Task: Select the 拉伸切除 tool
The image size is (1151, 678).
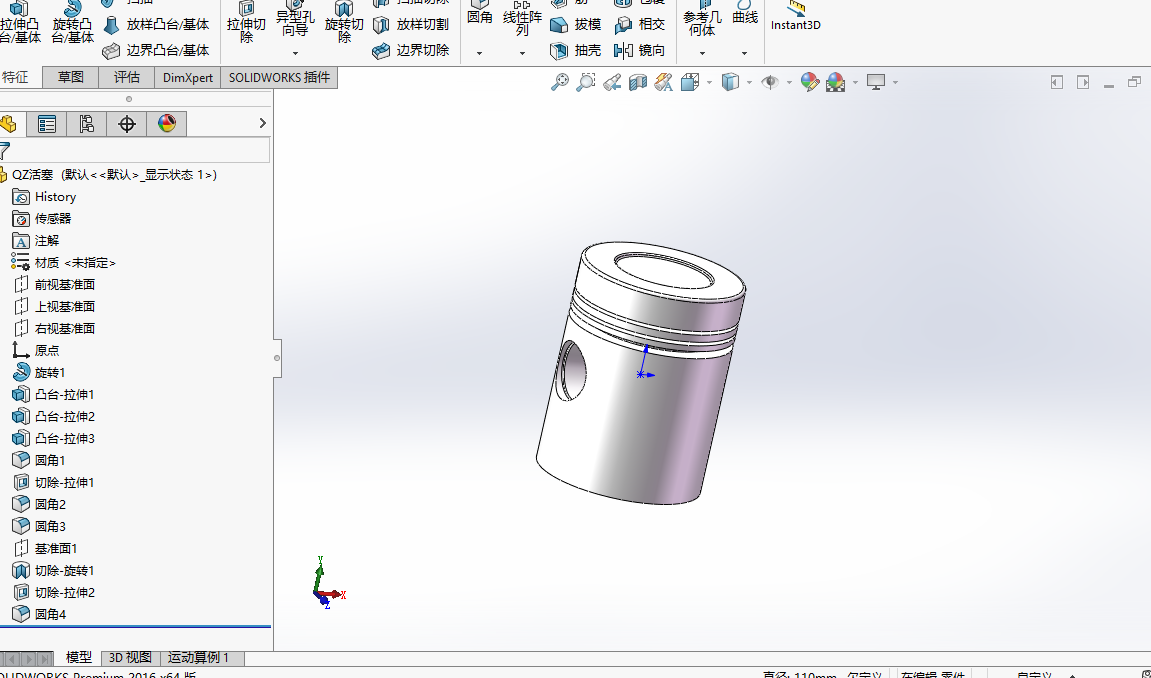Action: point(246,22)
